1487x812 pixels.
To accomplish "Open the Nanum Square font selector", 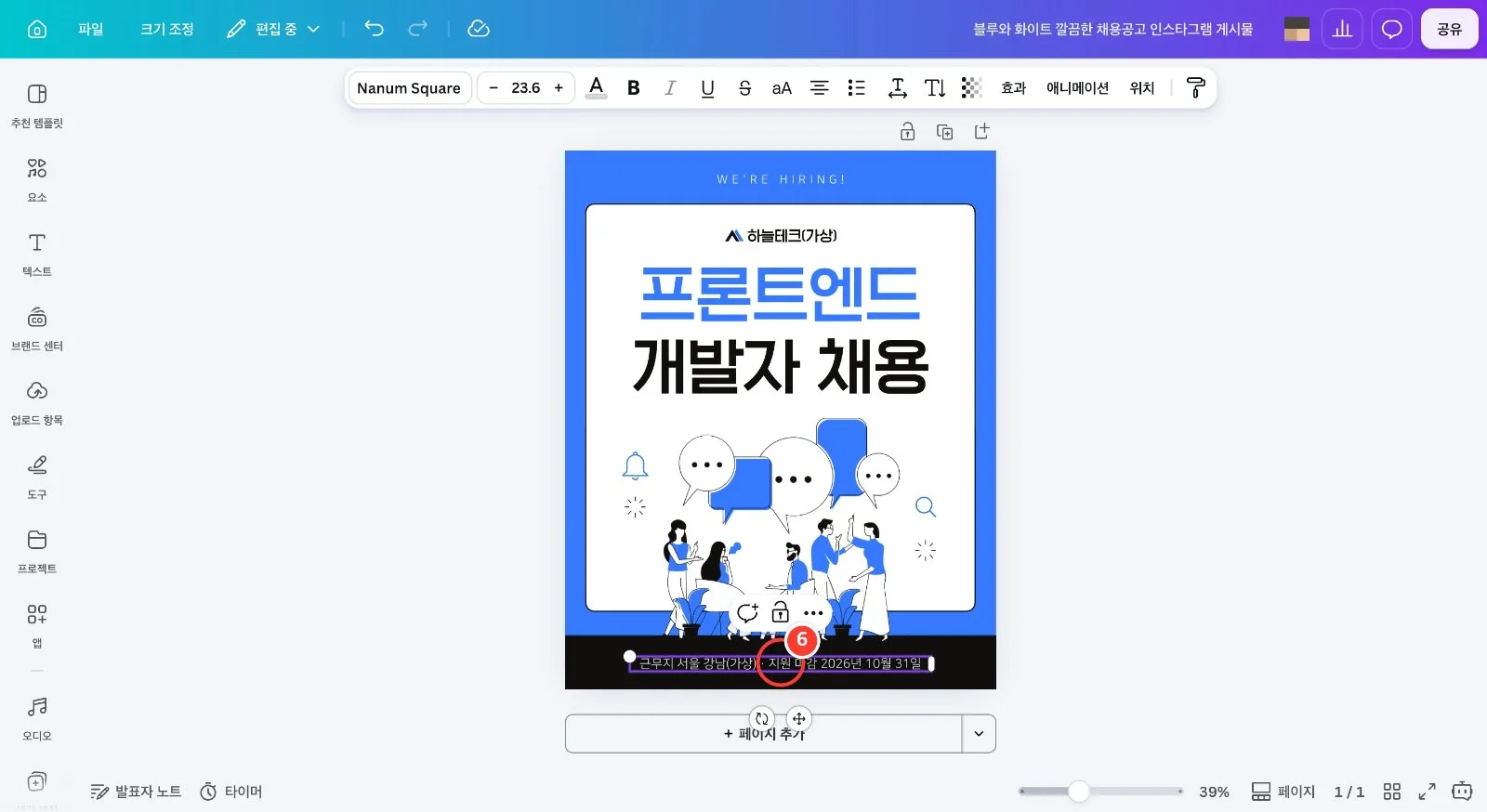I will click(409, 88).
